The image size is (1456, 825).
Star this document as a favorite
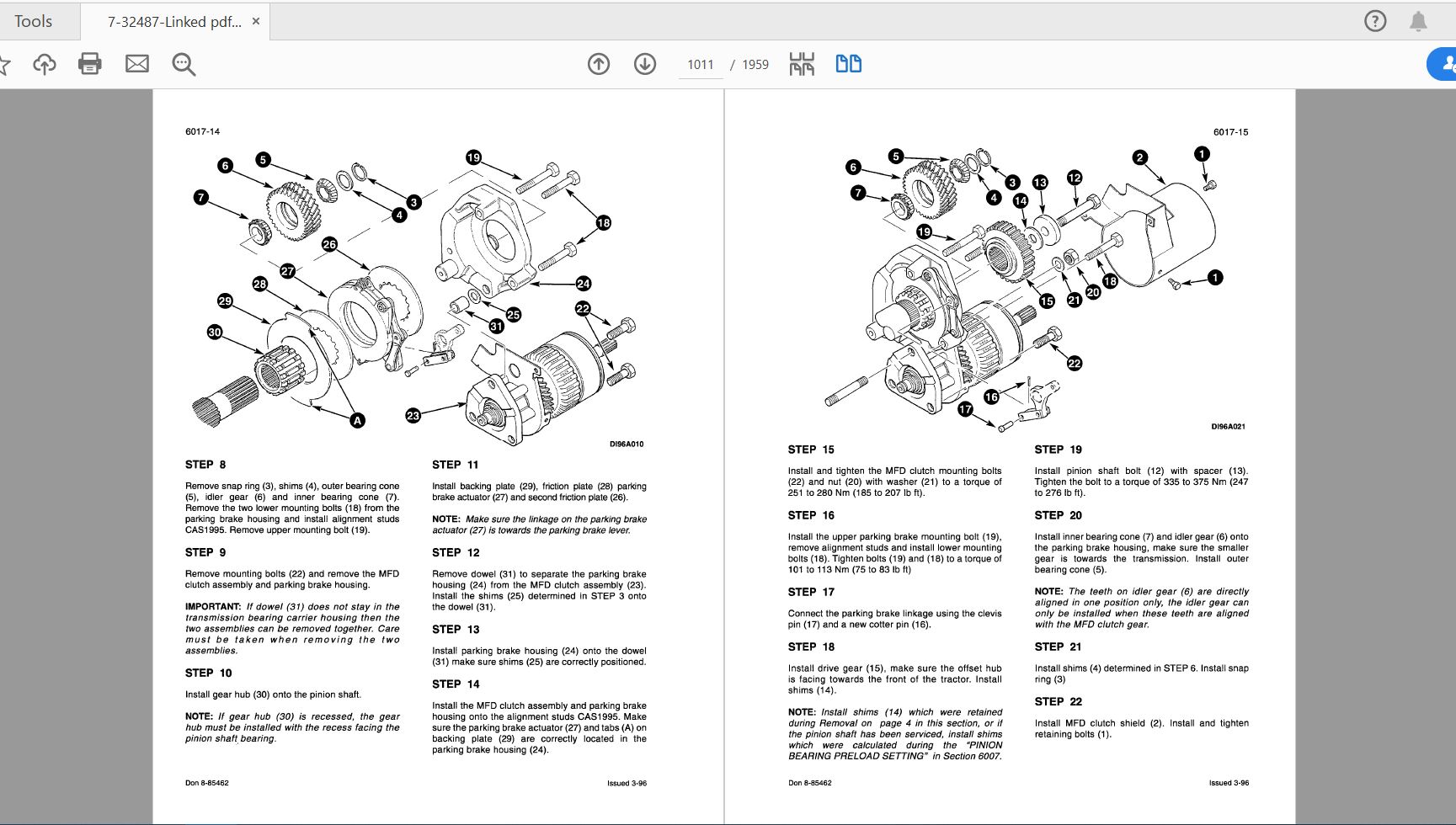(7, 63)
